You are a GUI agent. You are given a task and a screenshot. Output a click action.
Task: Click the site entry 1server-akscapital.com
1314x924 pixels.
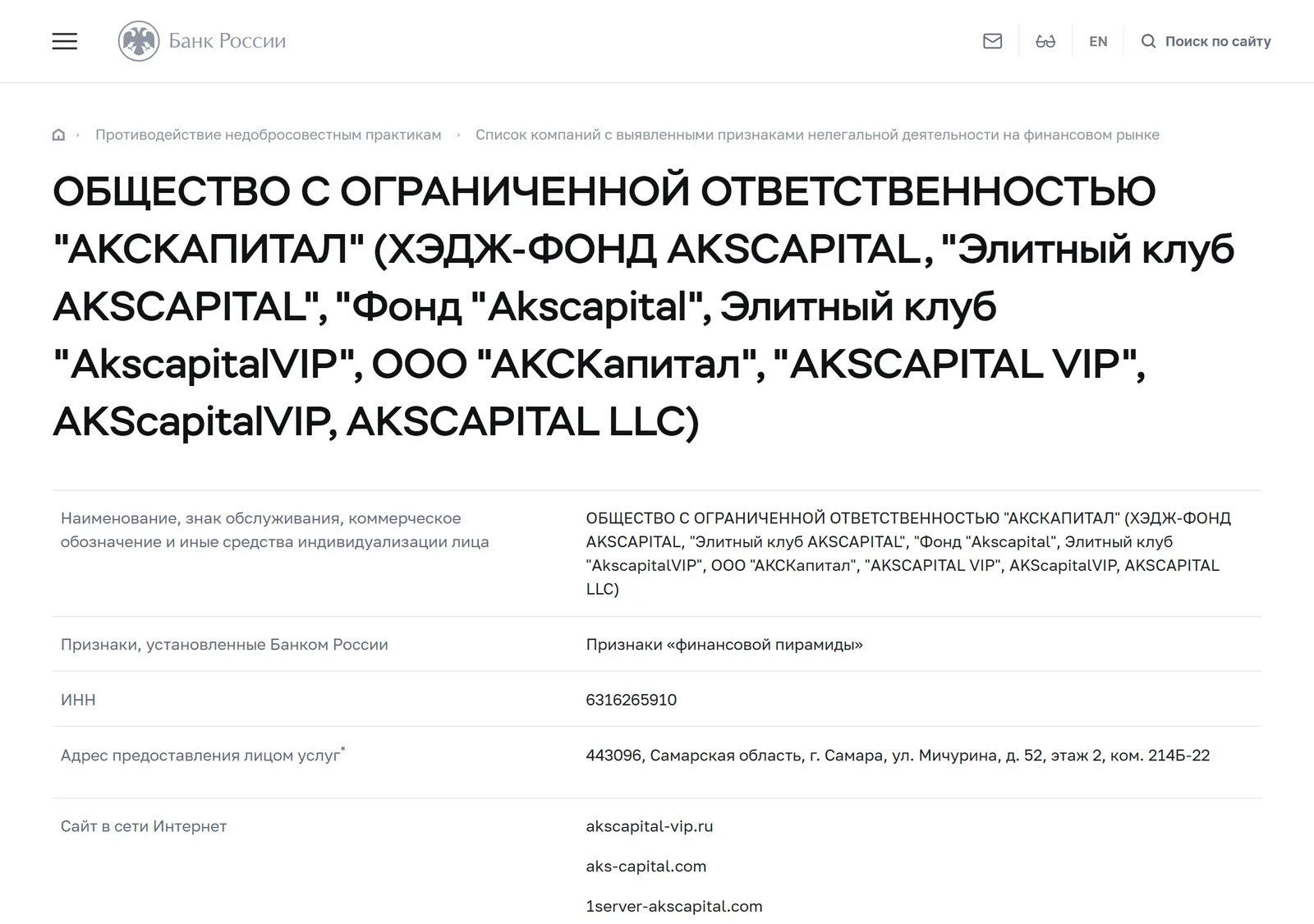pyautogui.click(x=674, y=907)
